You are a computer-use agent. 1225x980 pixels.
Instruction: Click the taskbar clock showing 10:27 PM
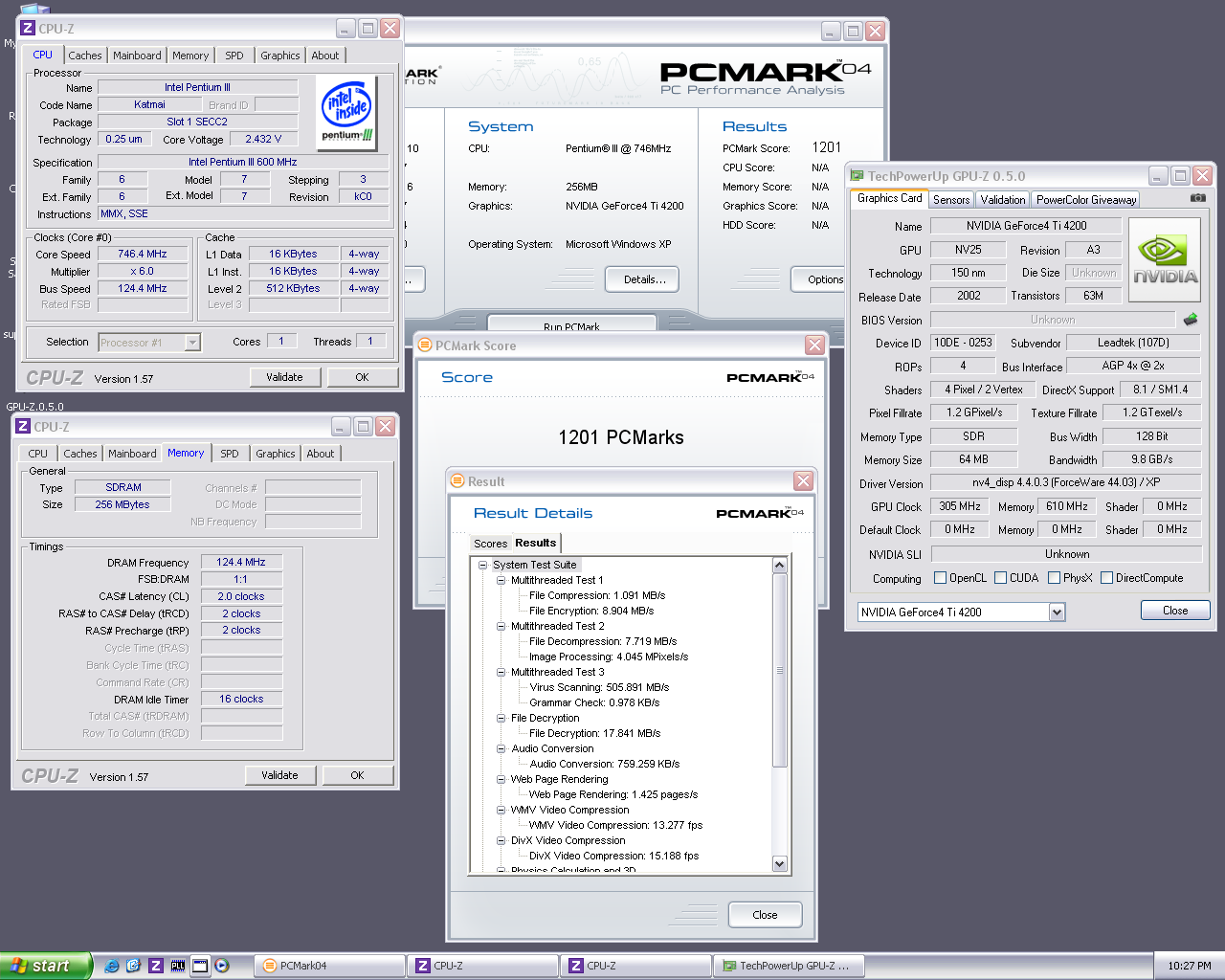pos(1189,966)
